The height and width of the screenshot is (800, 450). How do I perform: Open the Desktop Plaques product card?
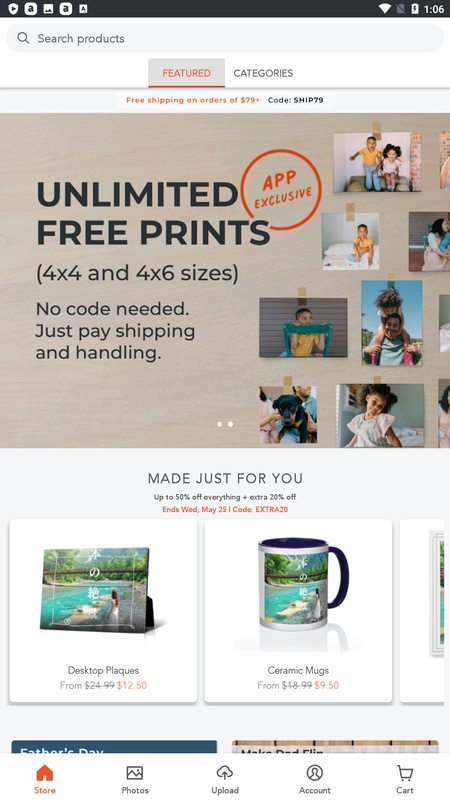point(103,611)
